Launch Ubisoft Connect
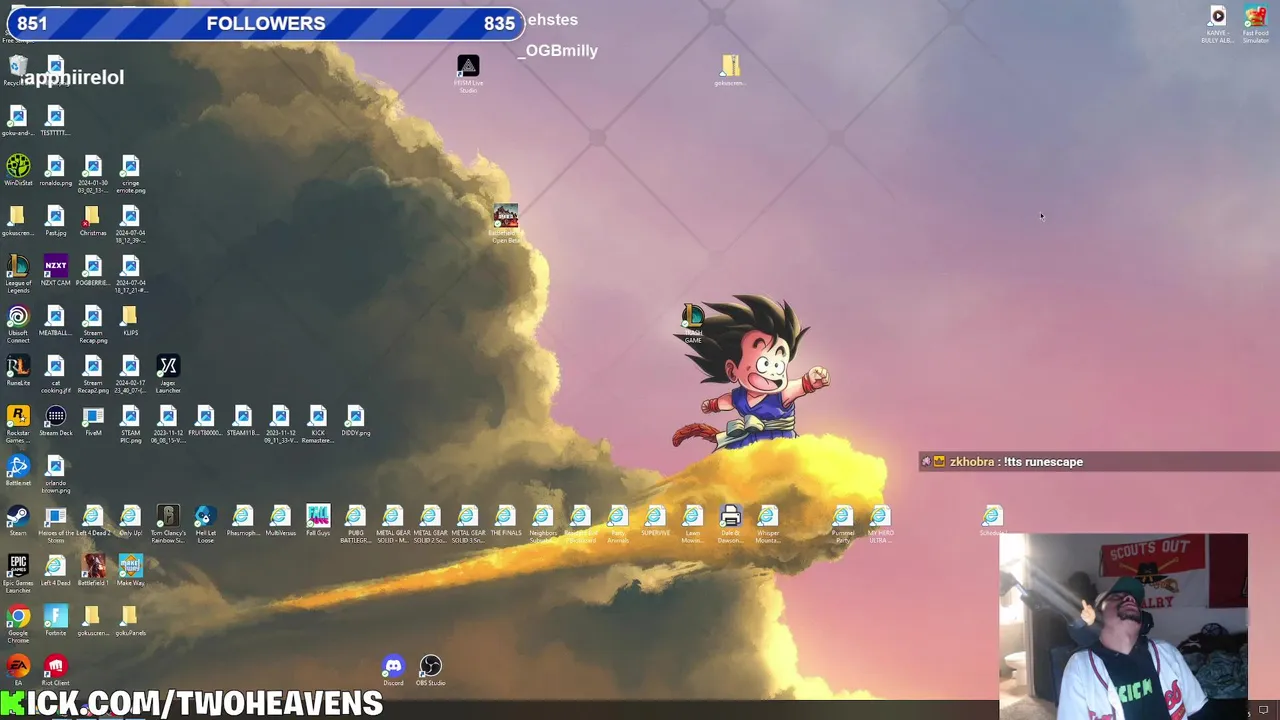The image size is (1280, 720). [18, 324]
